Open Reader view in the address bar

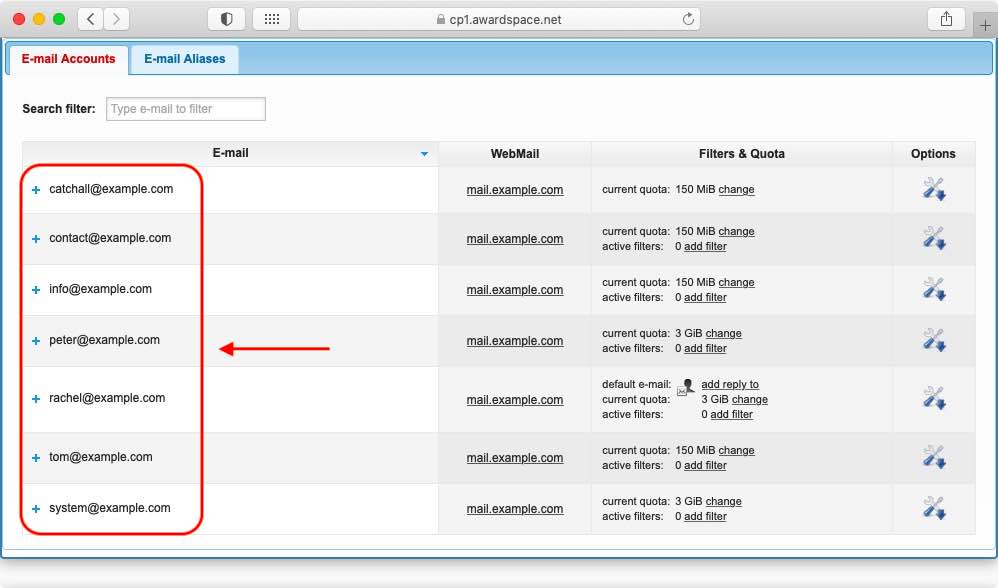tap(226, 18)
